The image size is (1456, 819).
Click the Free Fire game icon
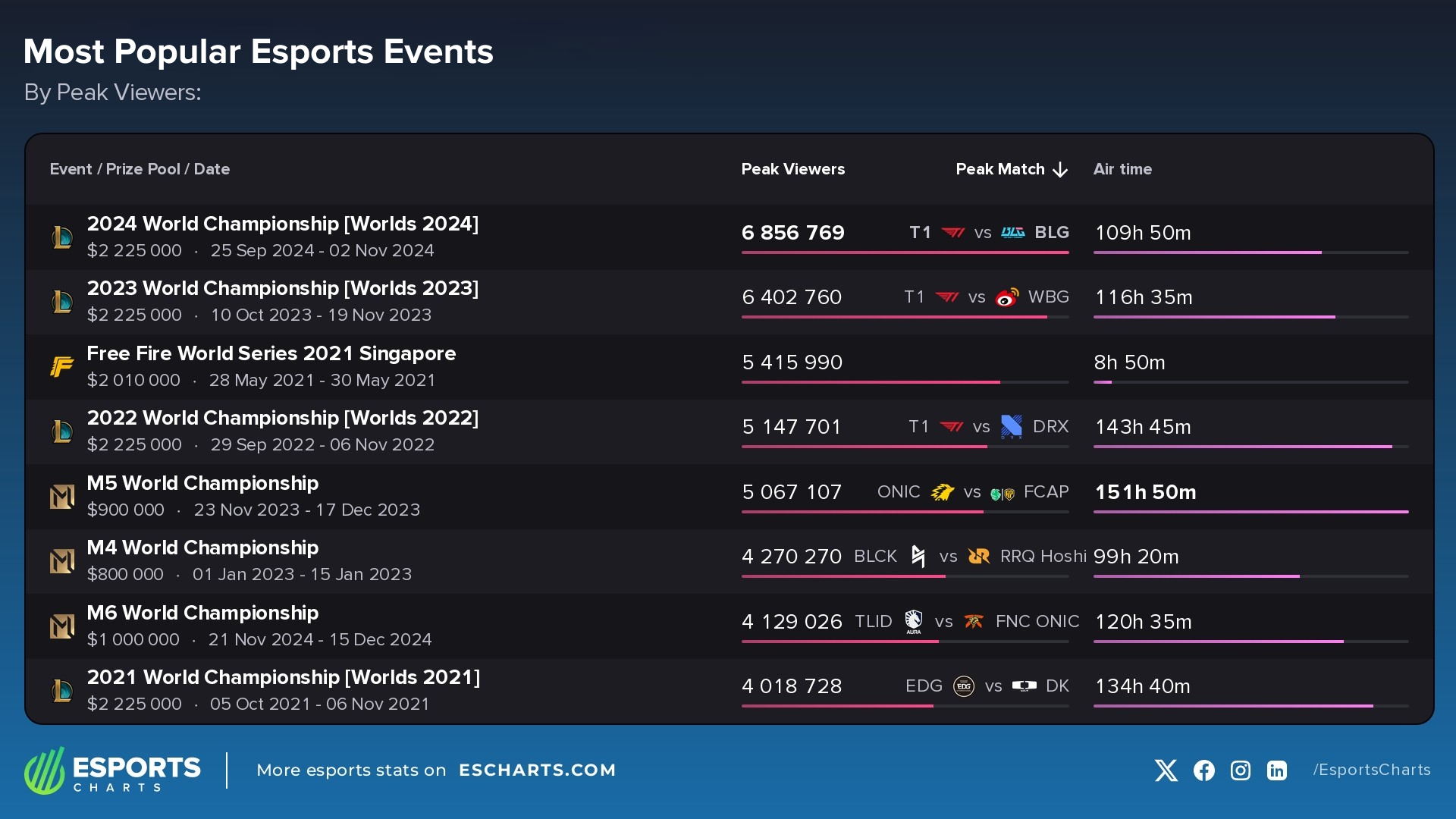61,367
